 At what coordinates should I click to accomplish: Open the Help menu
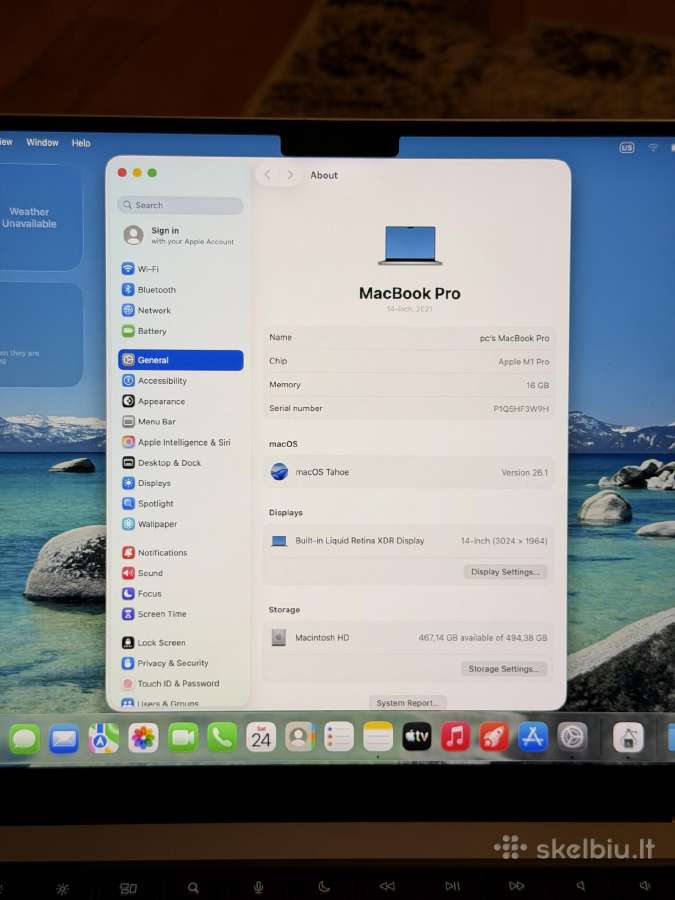click(81, 143)
